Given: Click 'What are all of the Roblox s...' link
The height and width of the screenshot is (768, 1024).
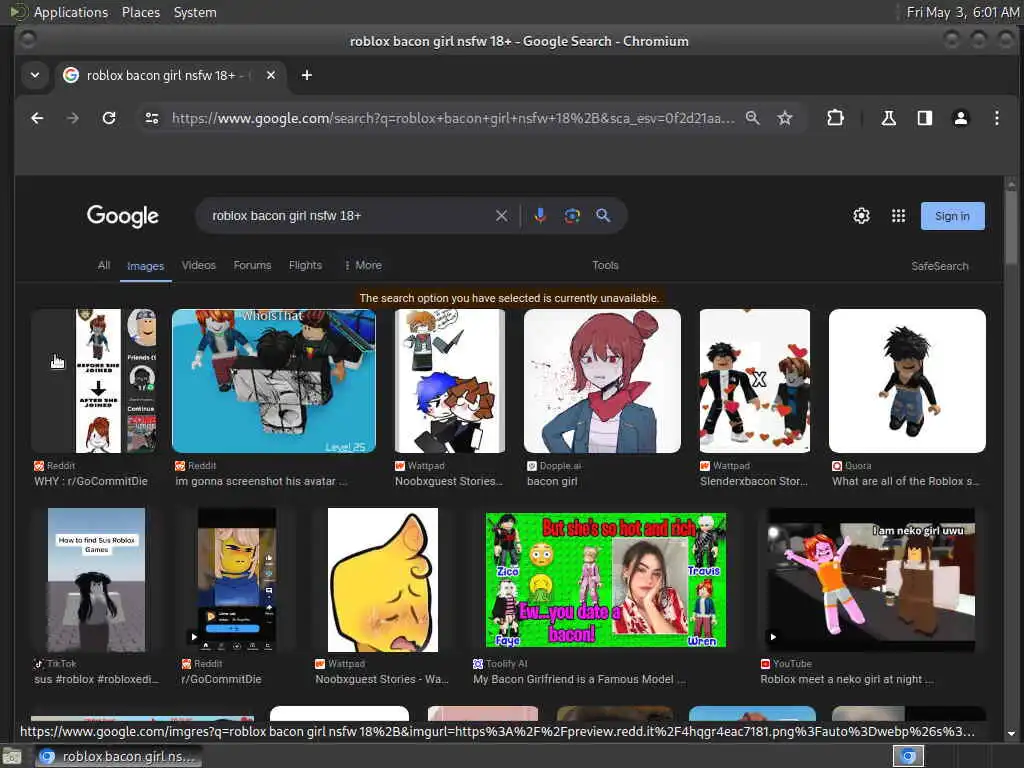Looking at the screenshot, I should (906, 481).
